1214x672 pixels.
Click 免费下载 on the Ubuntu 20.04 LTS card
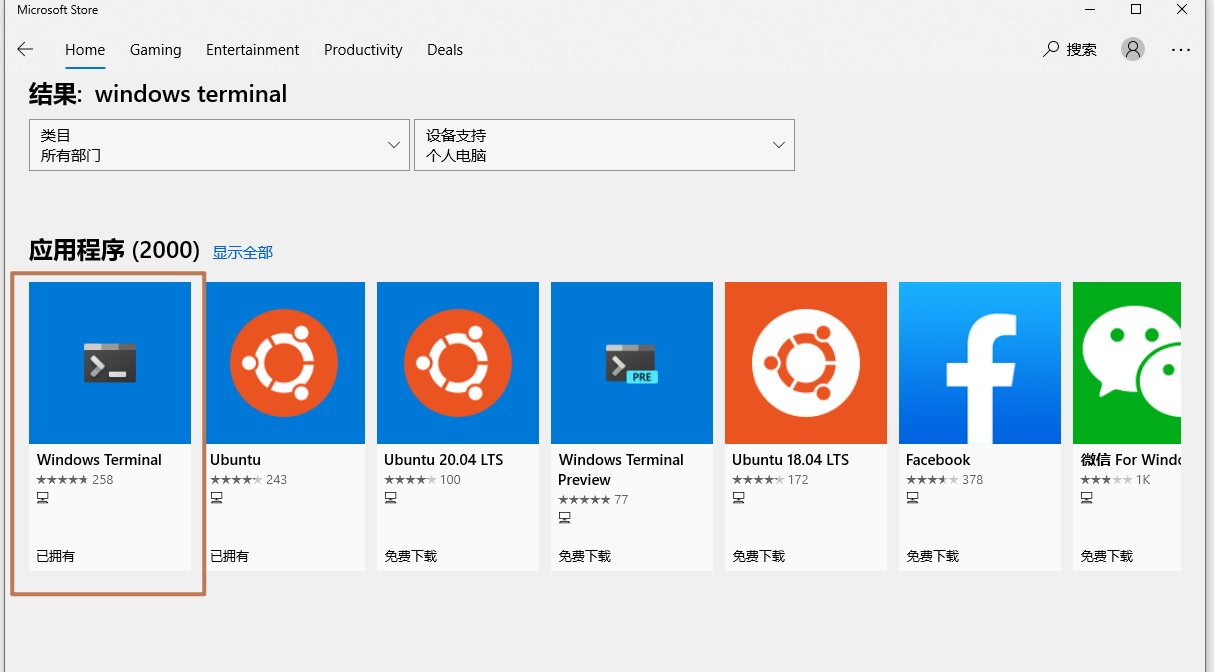[x=411, y=556]
